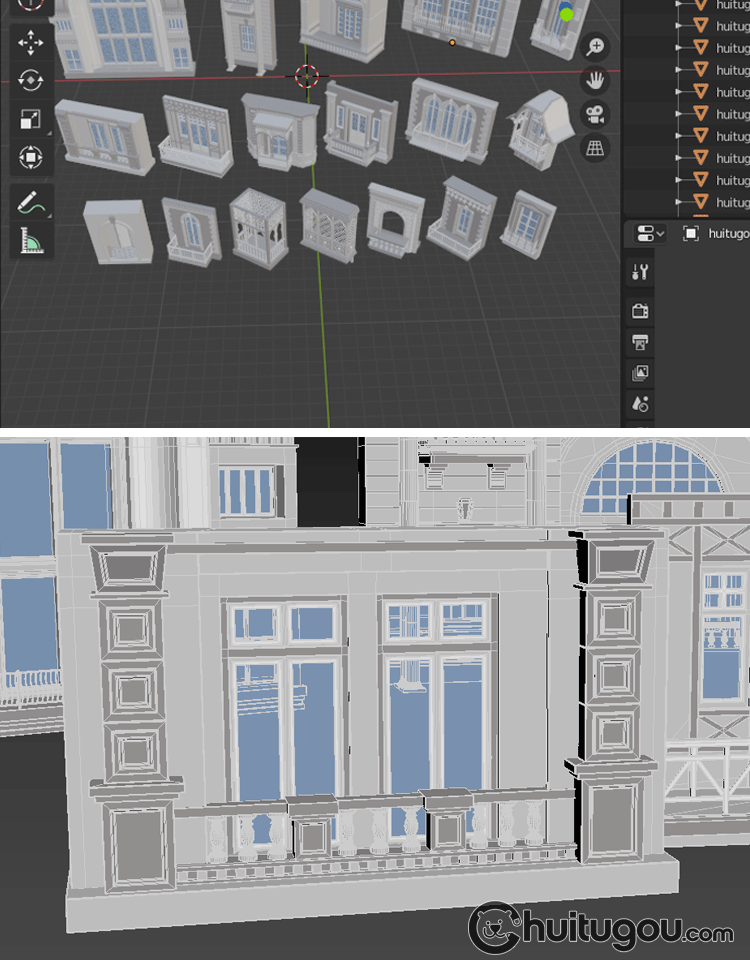This screenshot has width=750, height=960.
Task: Click the zoom magnifier viewport icon
Action: click(x=596, y=47)
